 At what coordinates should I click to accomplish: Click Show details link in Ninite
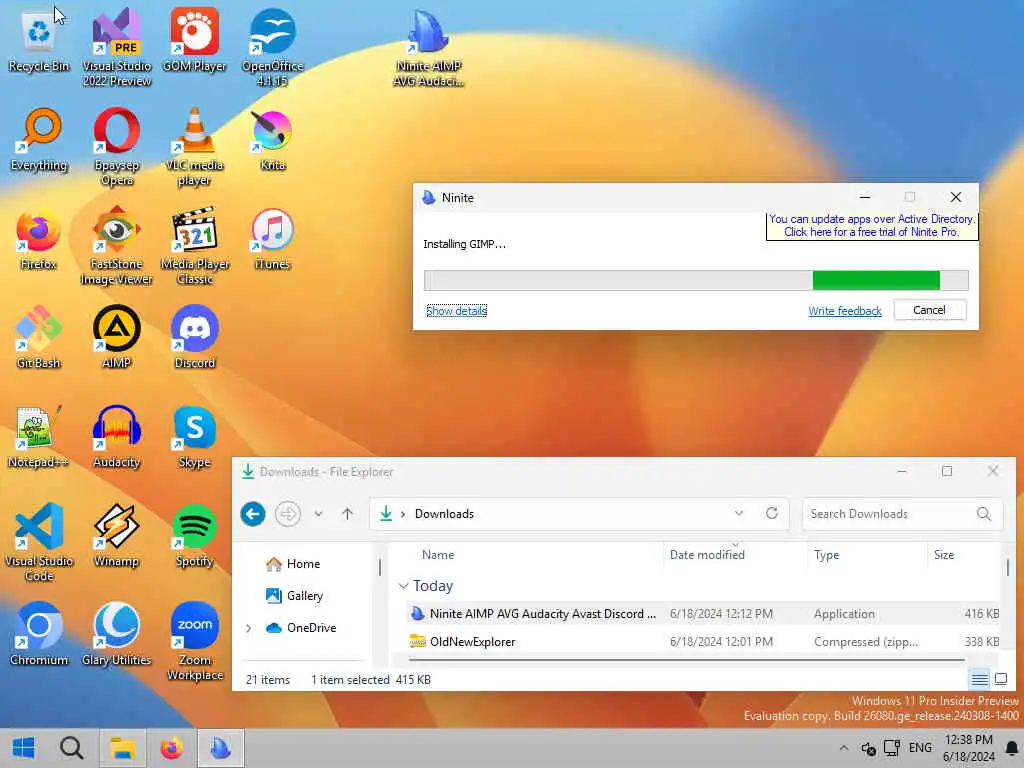click(x=456, y=311)
